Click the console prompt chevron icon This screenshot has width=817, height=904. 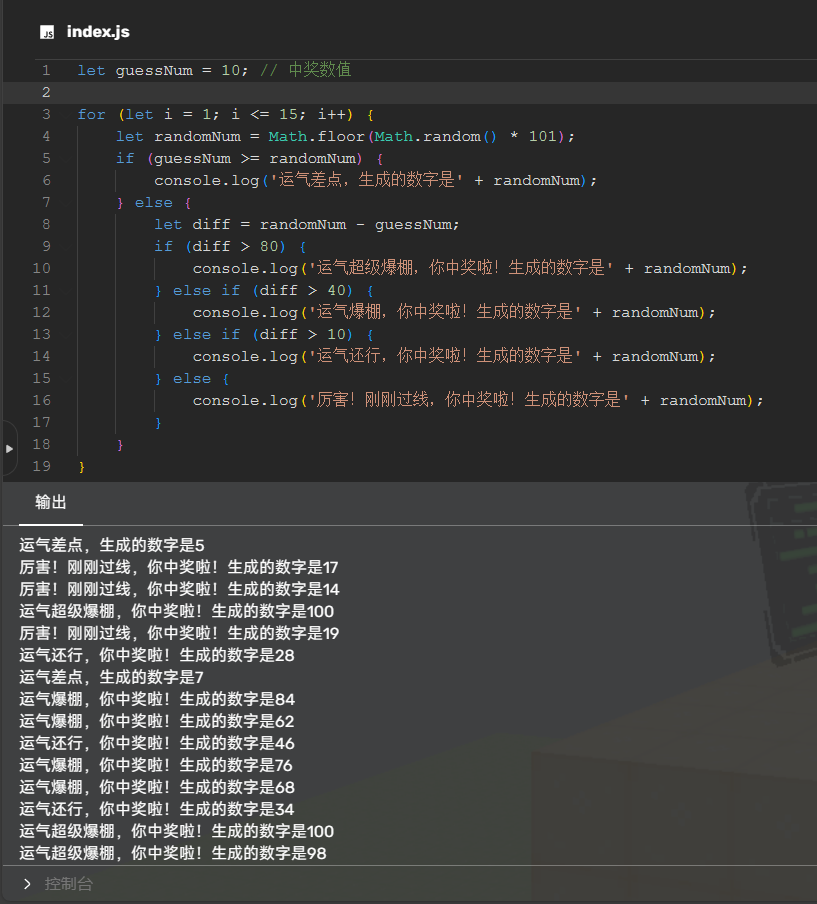point(27,884)
